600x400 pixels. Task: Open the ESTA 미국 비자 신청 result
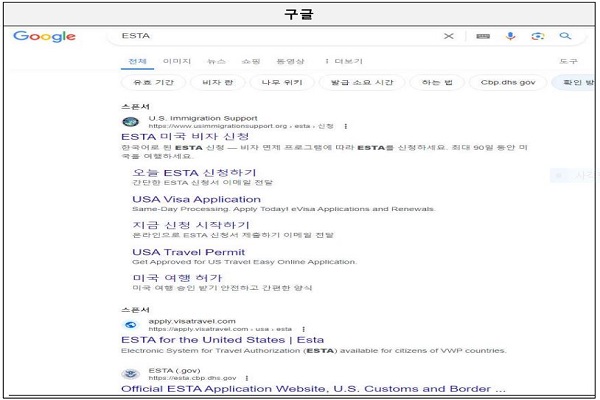185,137
